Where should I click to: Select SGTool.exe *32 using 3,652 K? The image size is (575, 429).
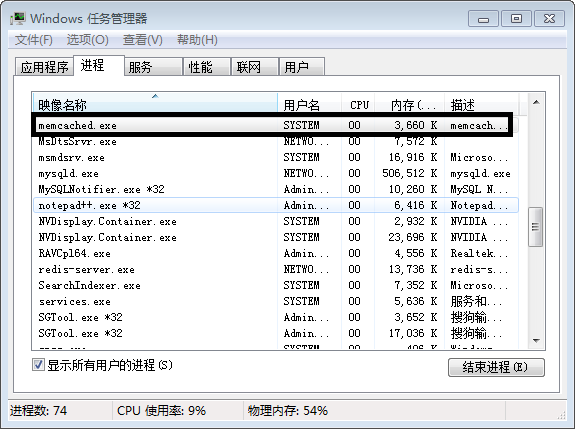pyautogui.click(x=275, y=318)
